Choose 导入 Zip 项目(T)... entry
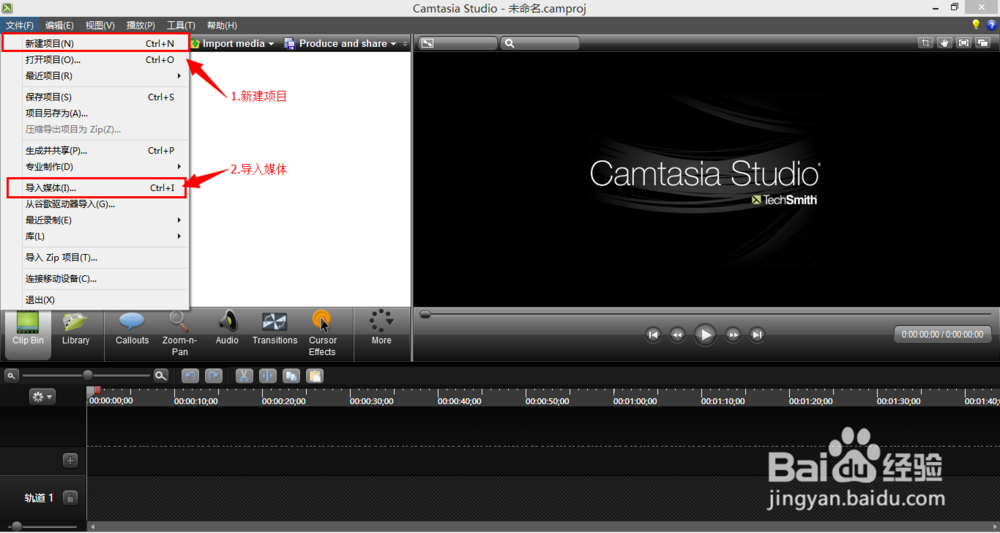 pos(96,258)
